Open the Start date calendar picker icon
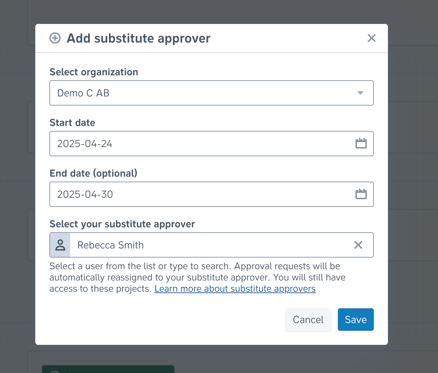 (361, 143)
